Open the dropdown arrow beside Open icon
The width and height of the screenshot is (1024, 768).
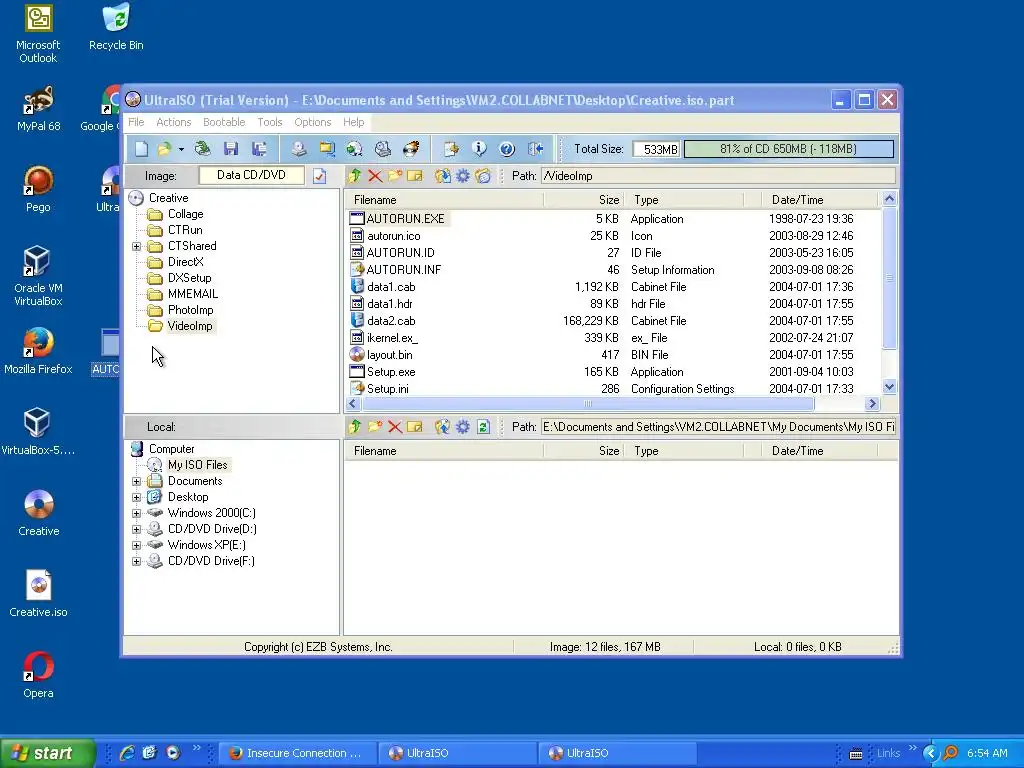click(x=182, y=150)
